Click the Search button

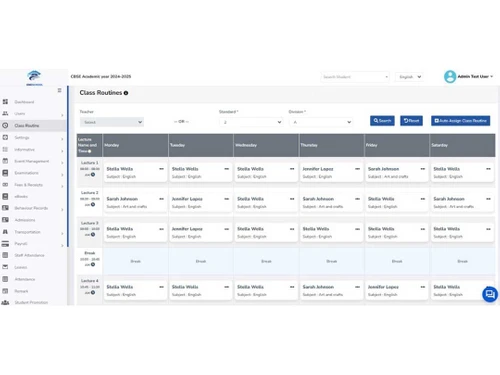point(382,121)
